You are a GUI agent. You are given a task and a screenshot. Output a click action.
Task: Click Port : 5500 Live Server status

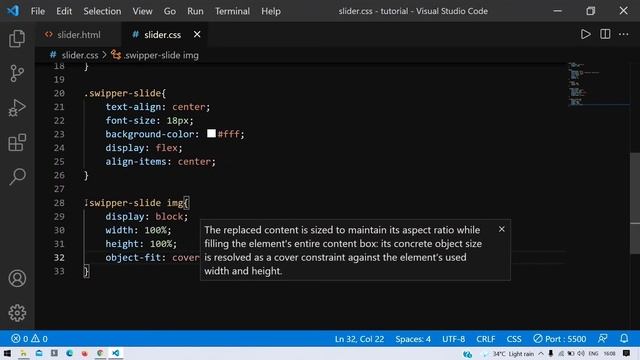560,339
